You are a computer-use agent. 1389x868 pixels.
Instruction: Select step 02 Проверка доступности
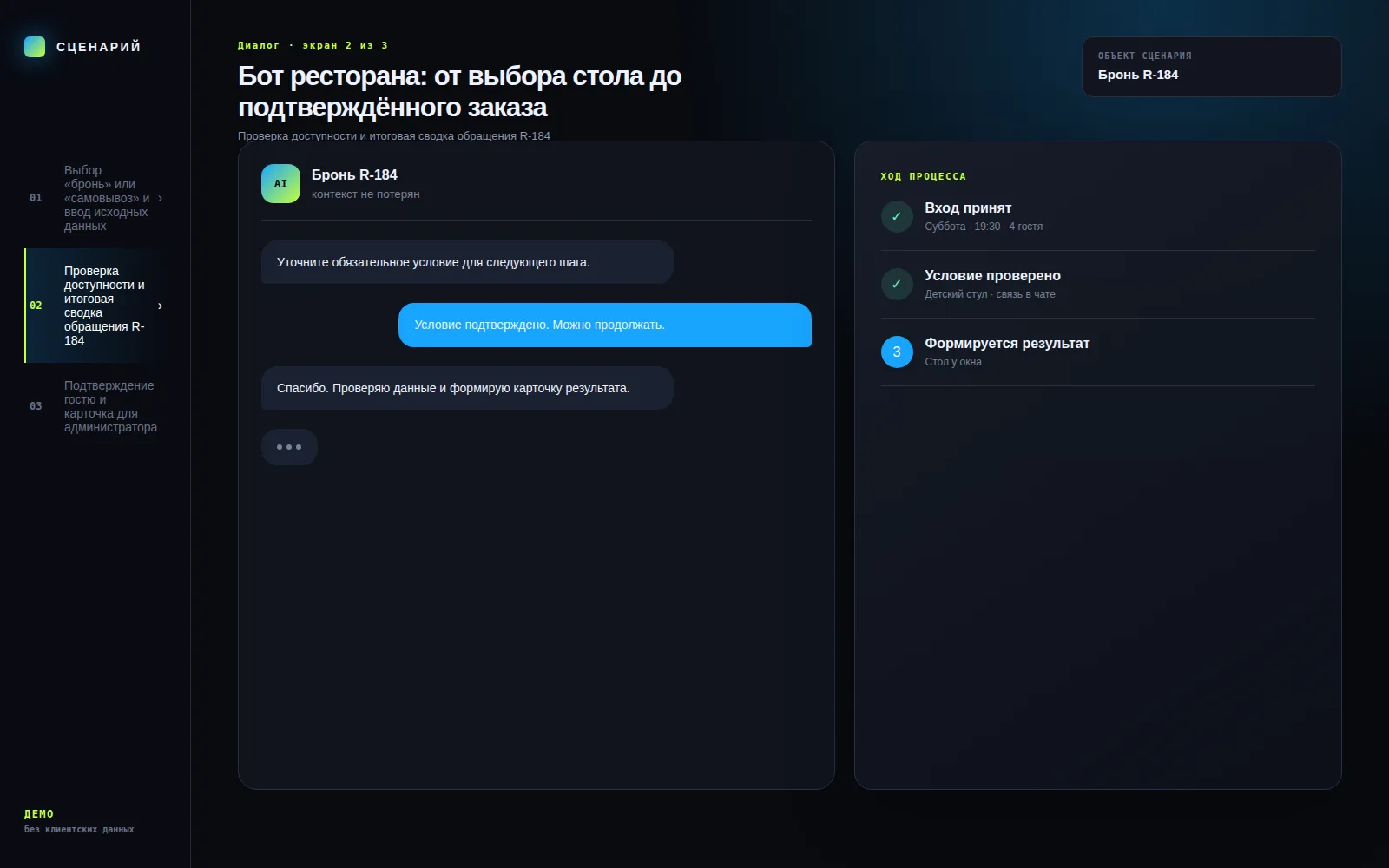95,306
